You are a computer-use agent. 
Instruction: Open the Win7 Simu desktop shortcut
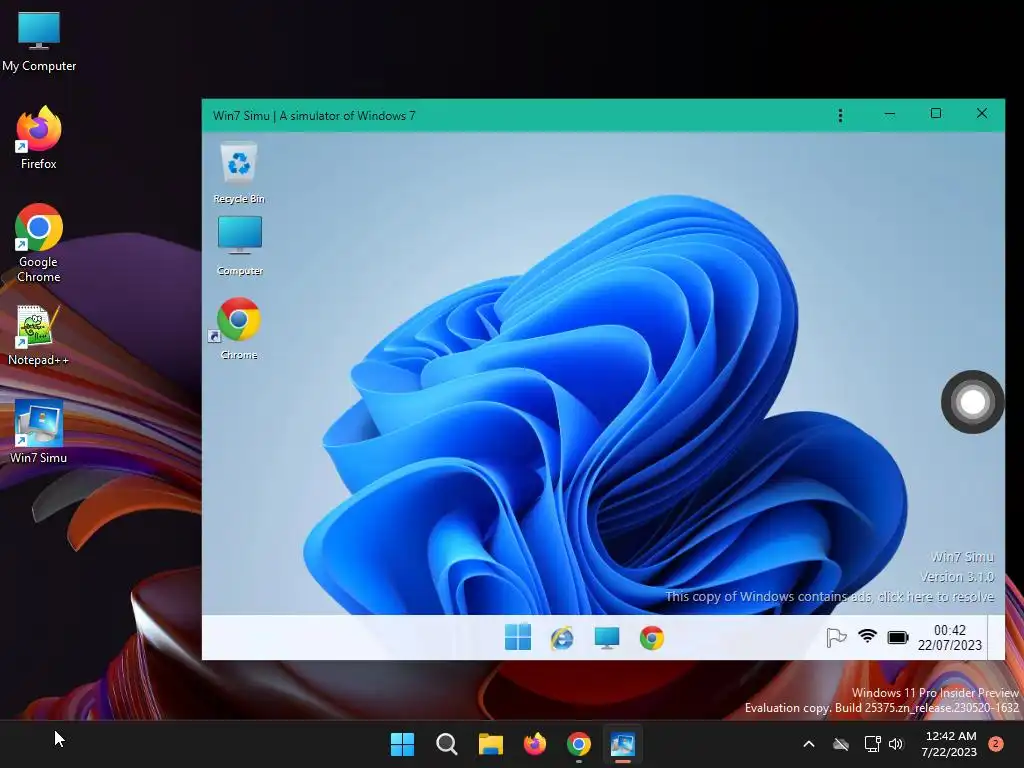(x=39, y=432)
